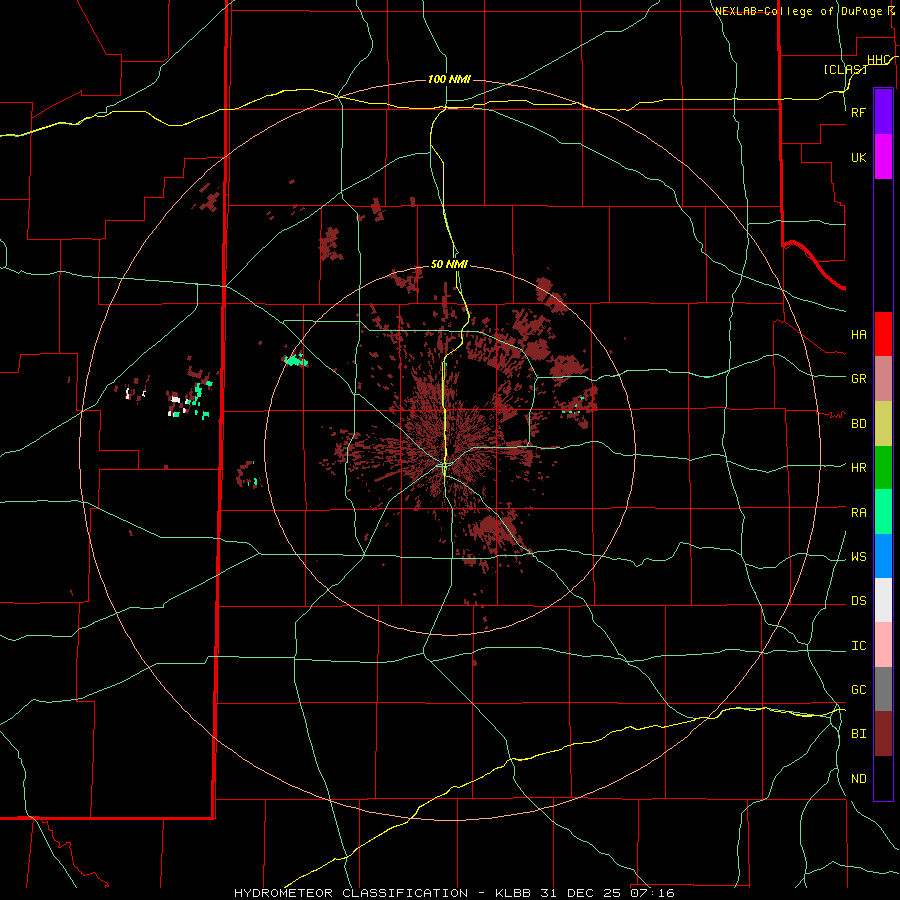Select the HR green legend swatch
This screenshot has width=900, height=900.
coord(883,468)
